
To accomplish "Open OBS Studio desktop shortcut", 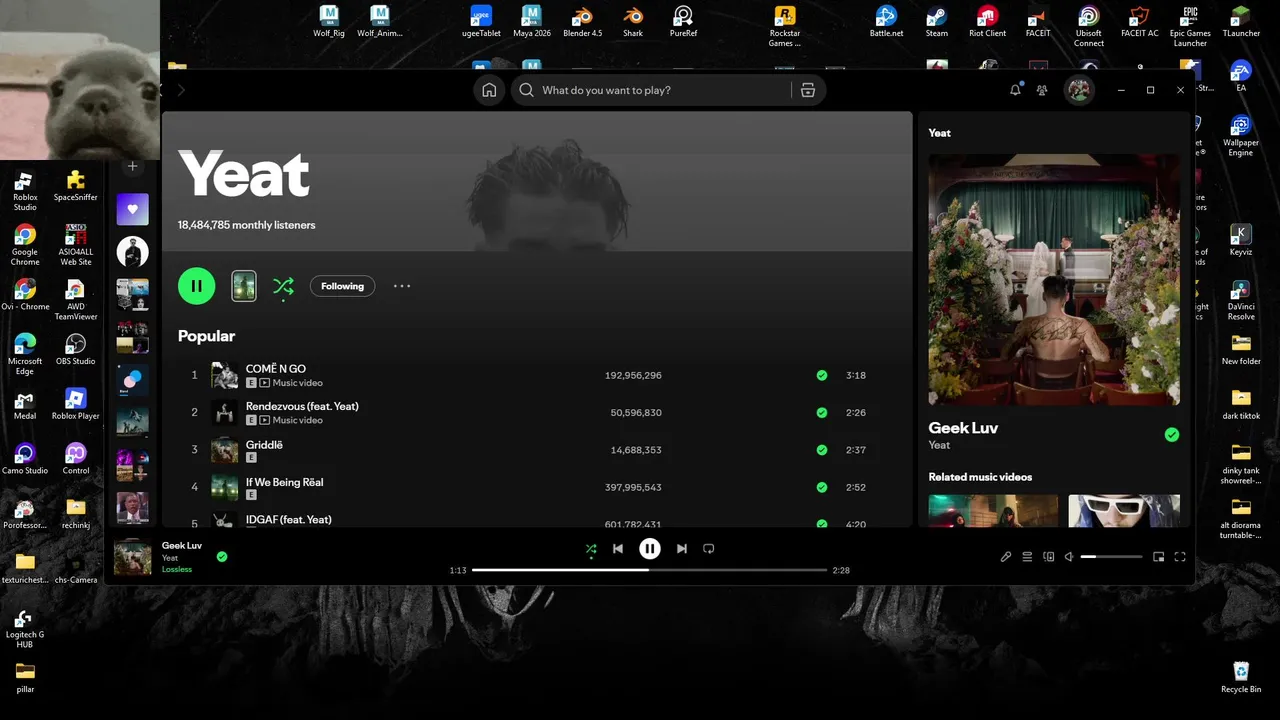I will (75, 349).
